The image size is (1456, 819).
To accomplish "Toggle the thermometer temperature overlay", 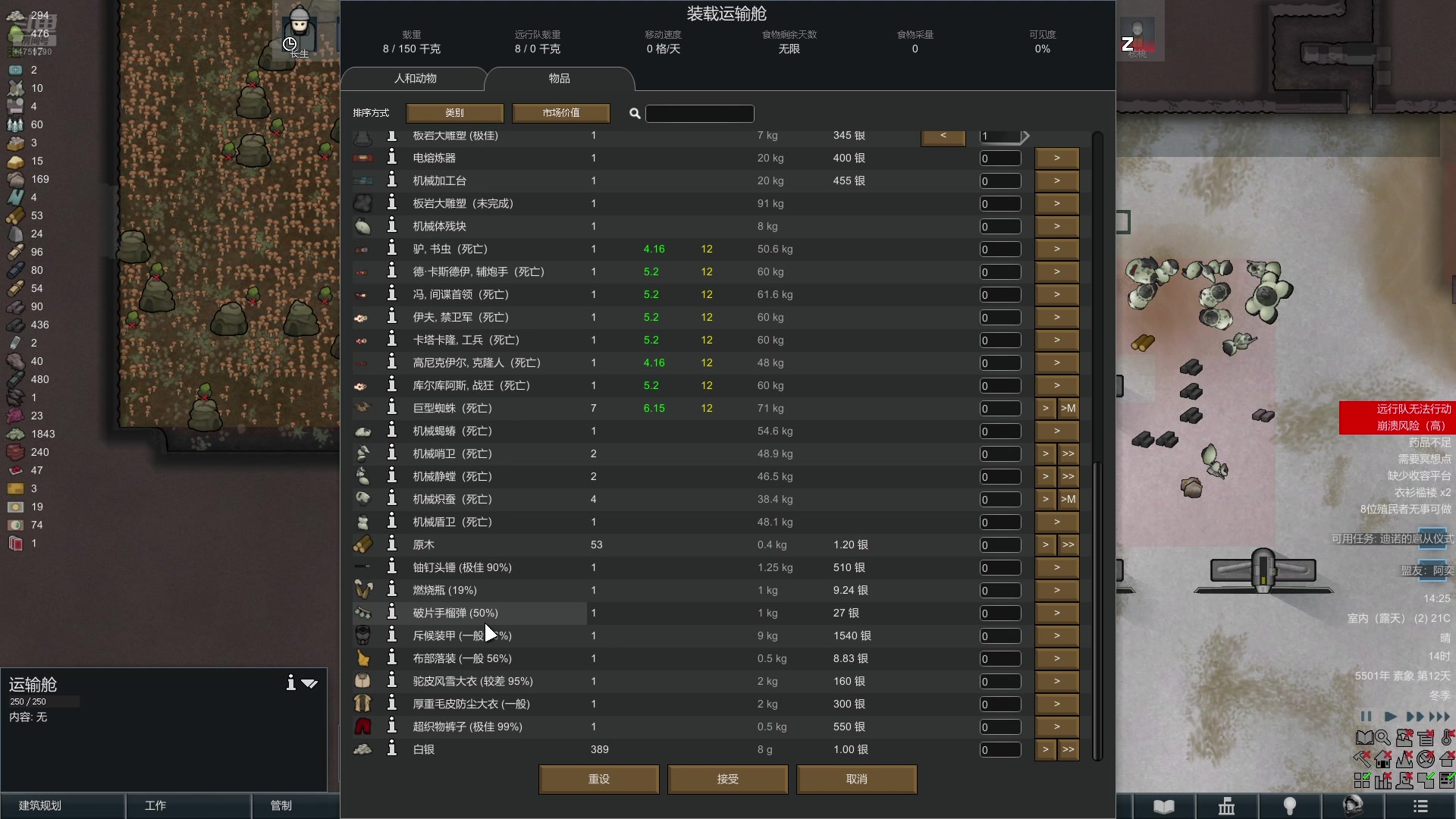I will point(1447,738).
